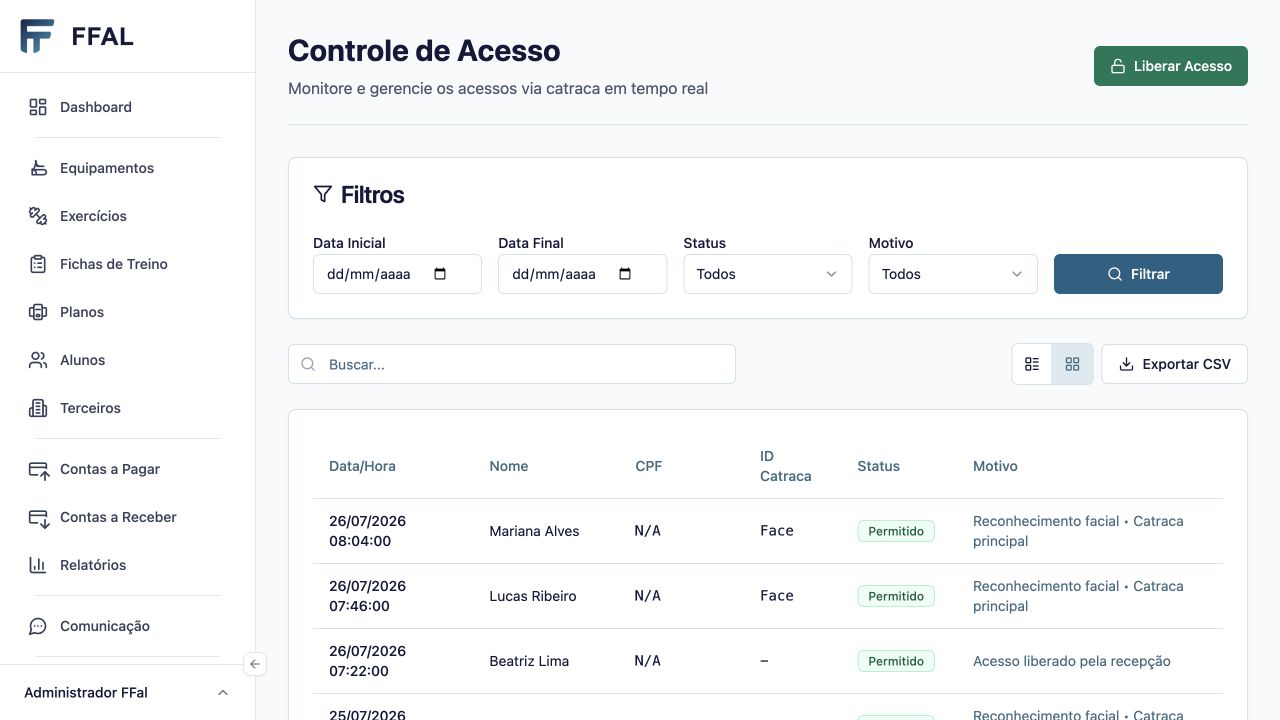Click Permitido badge in Beatriz Lima row
1280x720 pixels.
click(896, 661)
